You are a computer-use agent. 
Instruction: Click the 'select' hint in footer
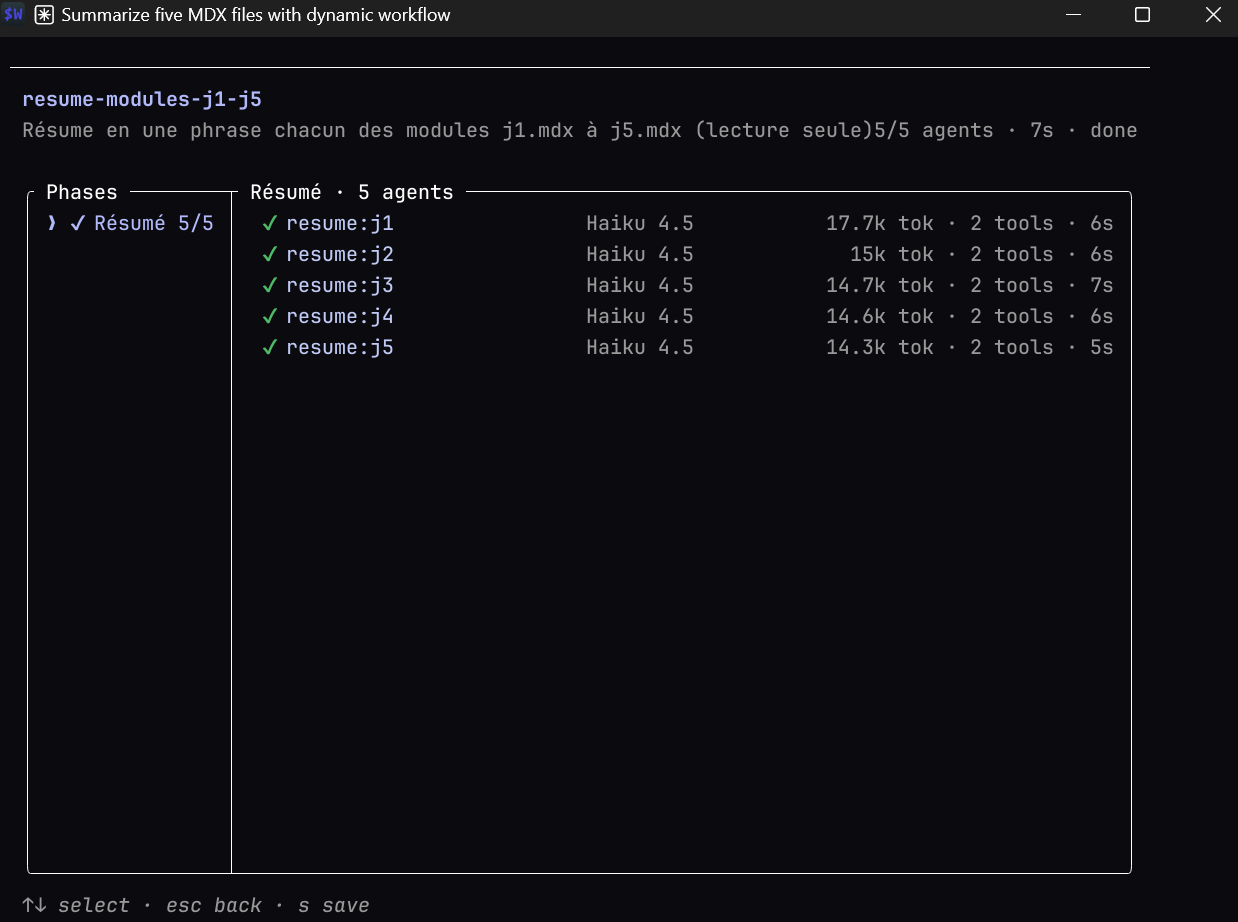pos(94,905)
